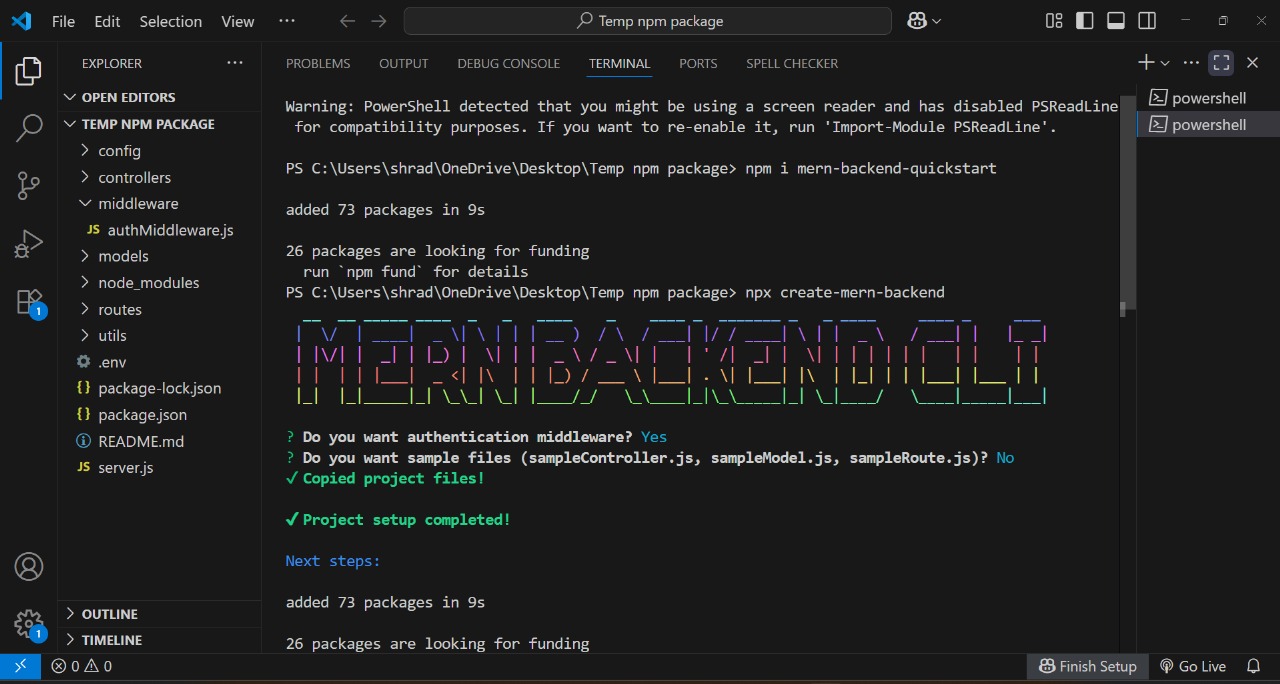Open package-lock.json file
The width and height of the screenshot is (1280, 684).
[160, 388]
